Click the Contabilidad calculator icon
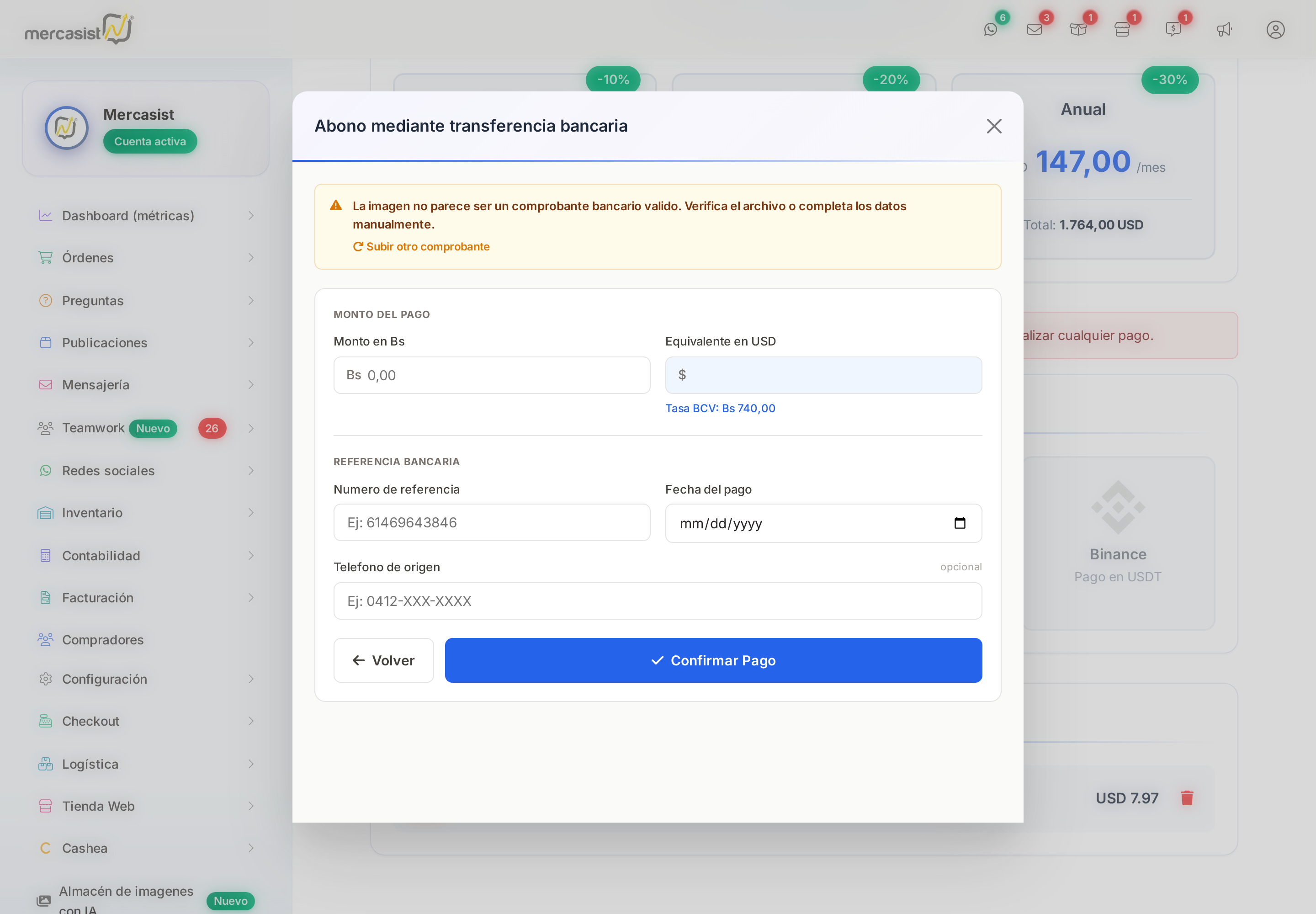This screenshot has height=914, width=1316. click(45, 556)
